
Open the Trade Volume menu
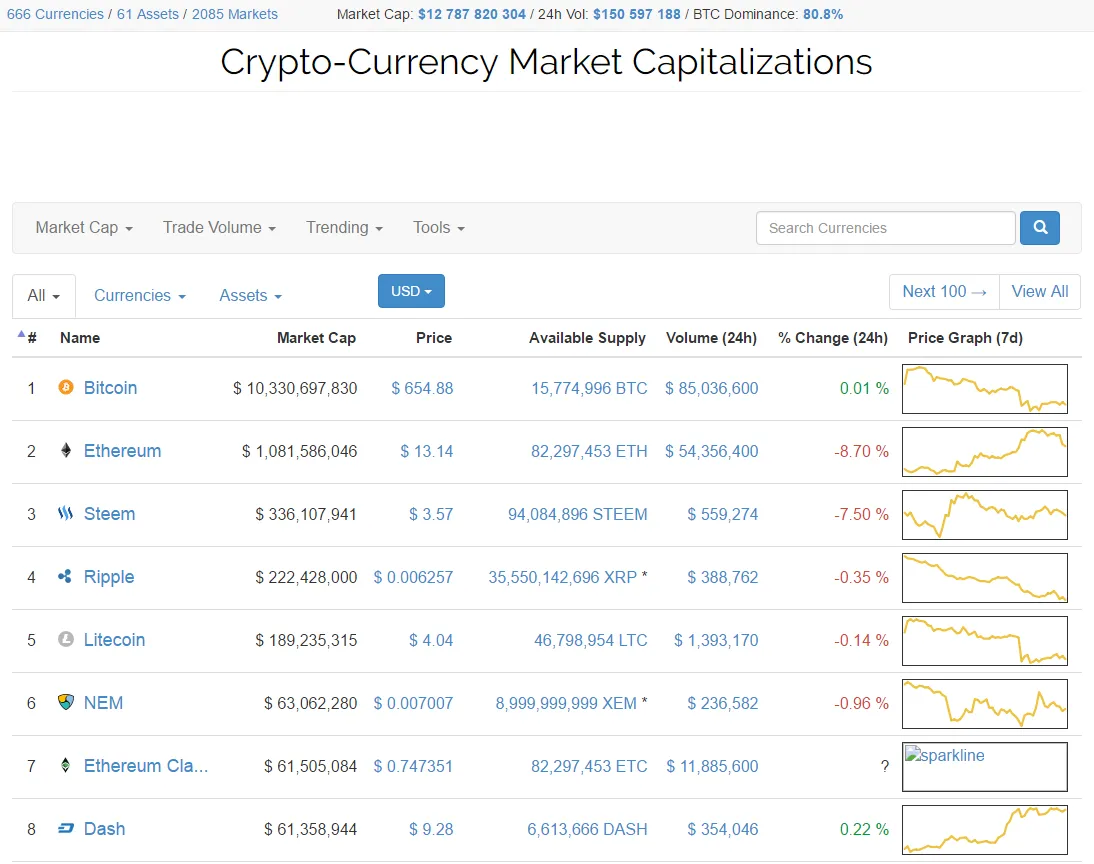click(x=219, y=228)
